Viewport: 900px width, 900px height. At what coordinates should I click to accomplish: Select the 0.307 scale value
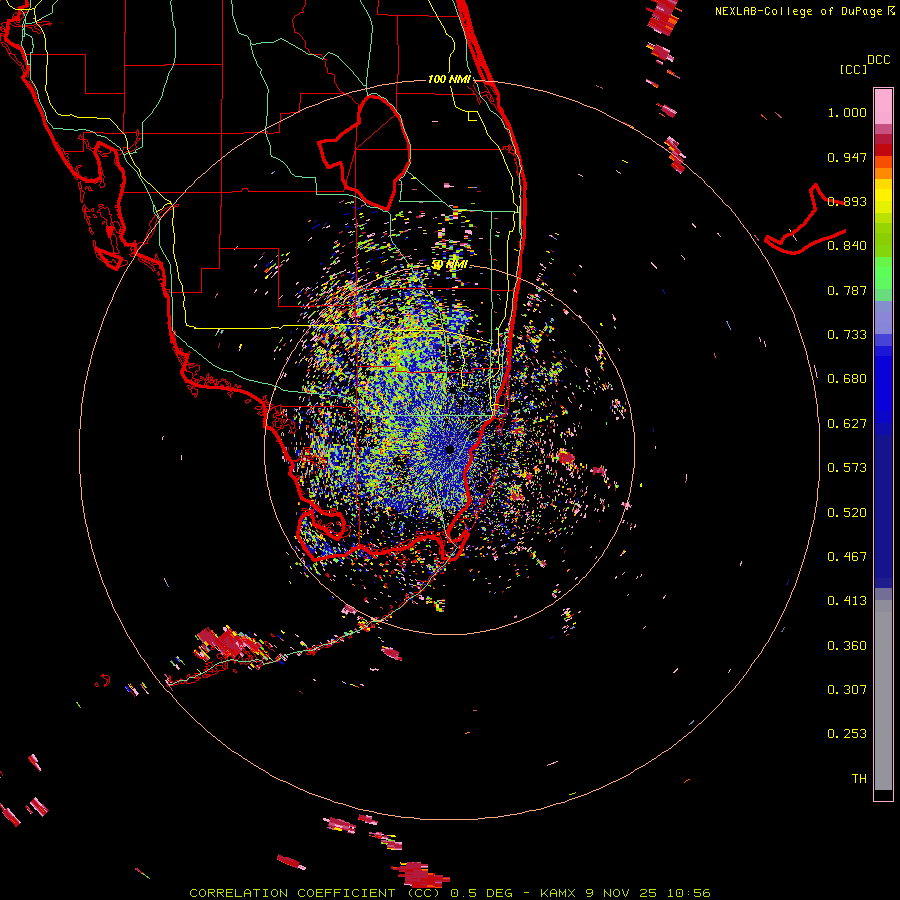point(847,690)
